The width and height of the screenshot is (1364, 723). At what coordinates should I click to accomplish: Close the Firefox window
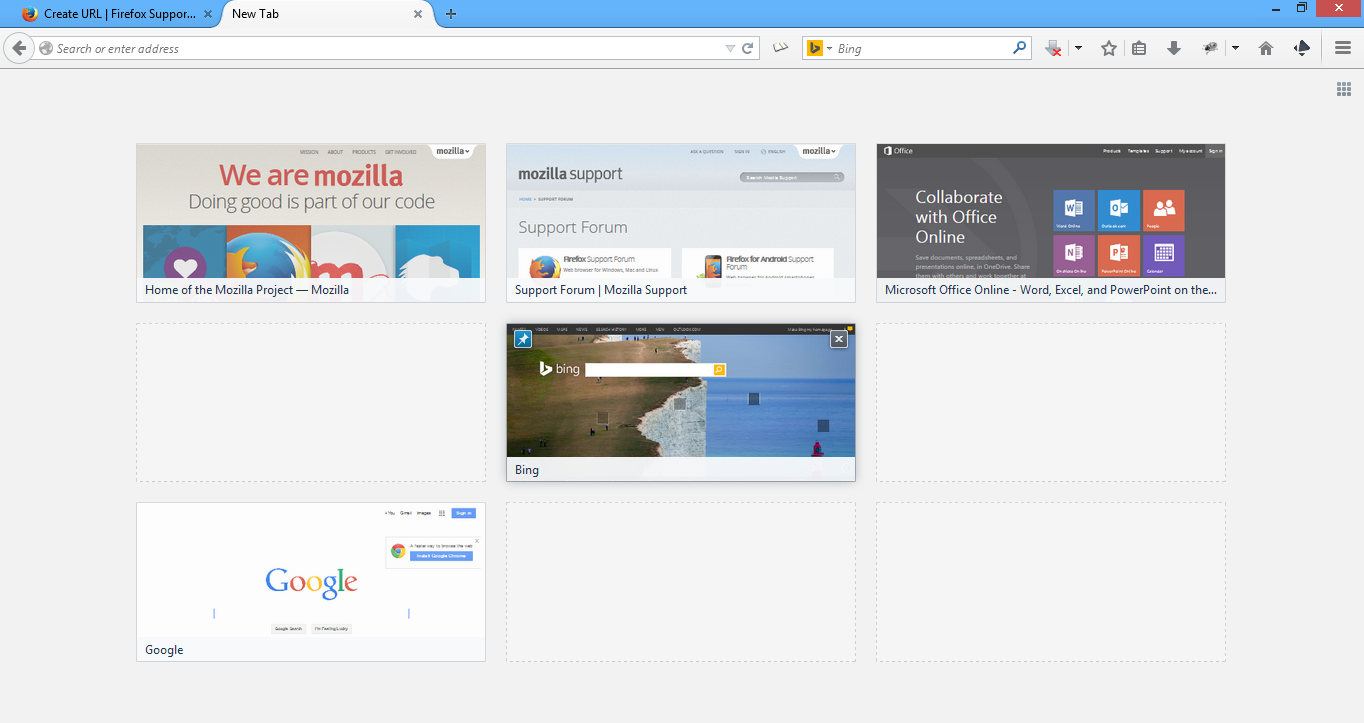click(x=1339, y=9)
